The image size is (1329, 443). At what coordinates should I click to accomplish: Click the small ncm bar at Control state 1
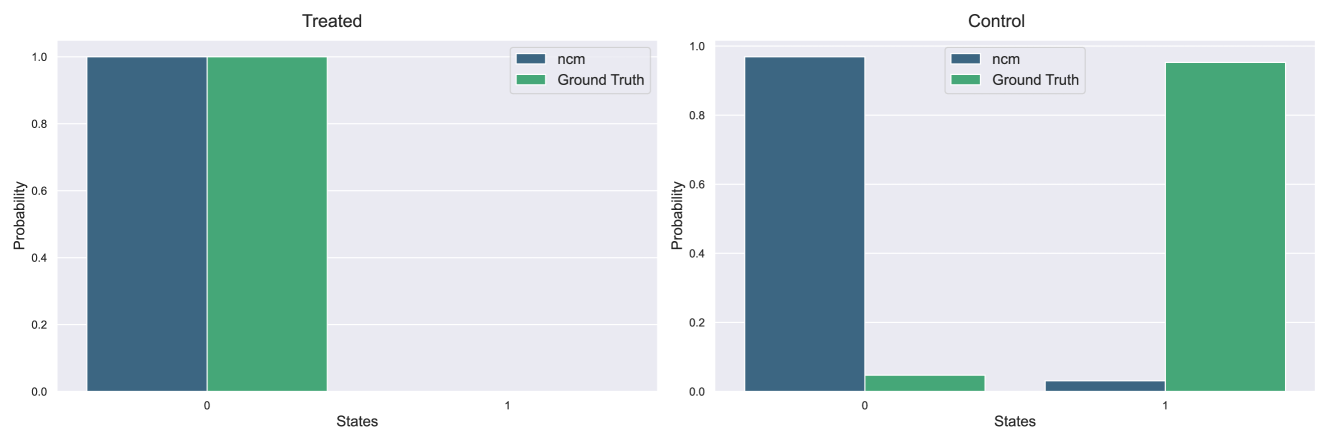tap(1105, 386)
